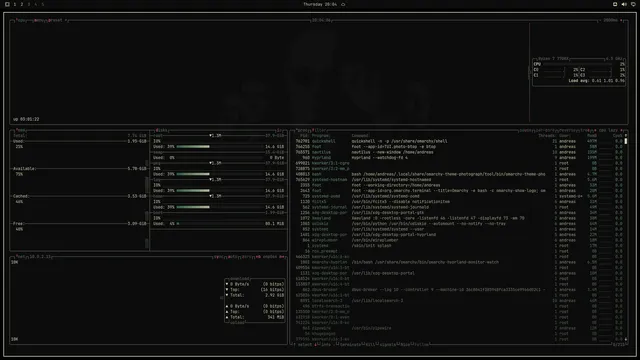Select the wireplumber process row
This screenshot has width=640, height=360.
(458, 240)
